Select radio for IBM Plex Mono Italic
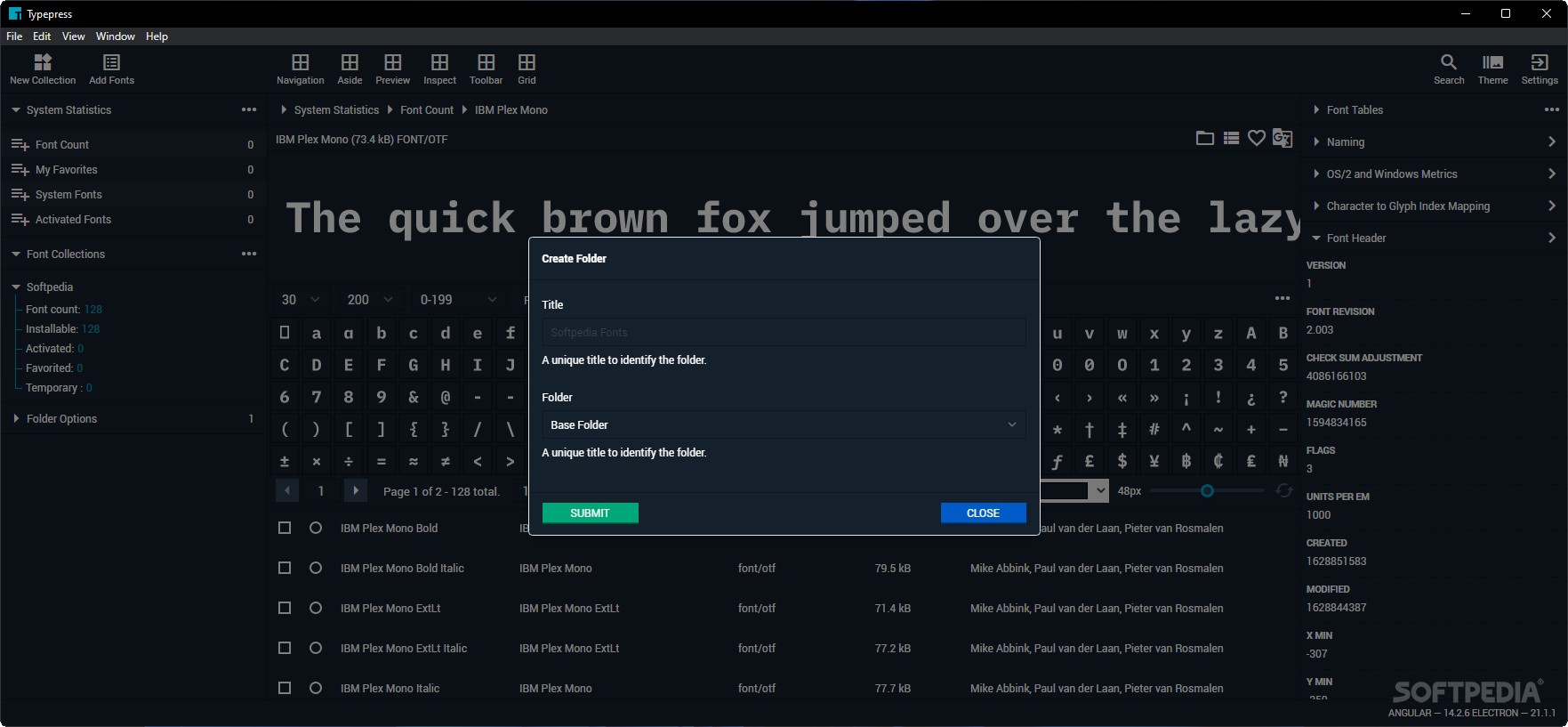Screen dimensions: 1568x727 coord(316,688)
